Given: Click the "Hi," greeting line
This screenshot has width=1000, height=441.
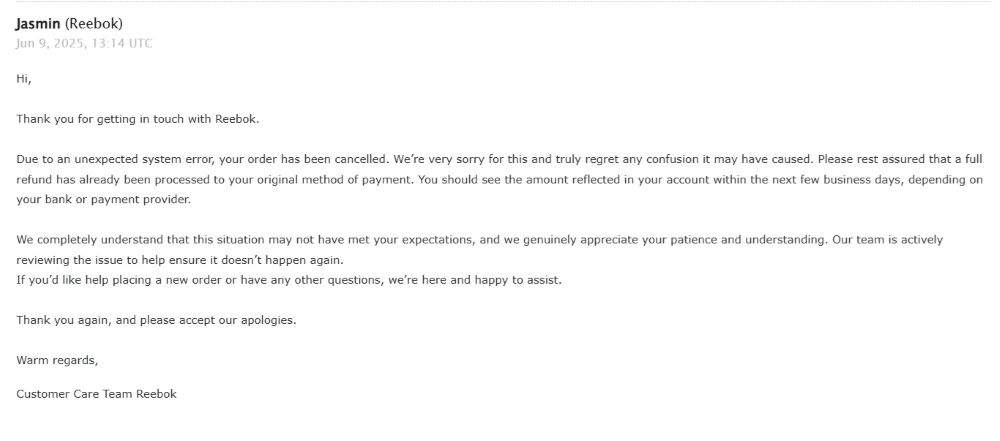Looking at the screenshot, I should (24, 80).
